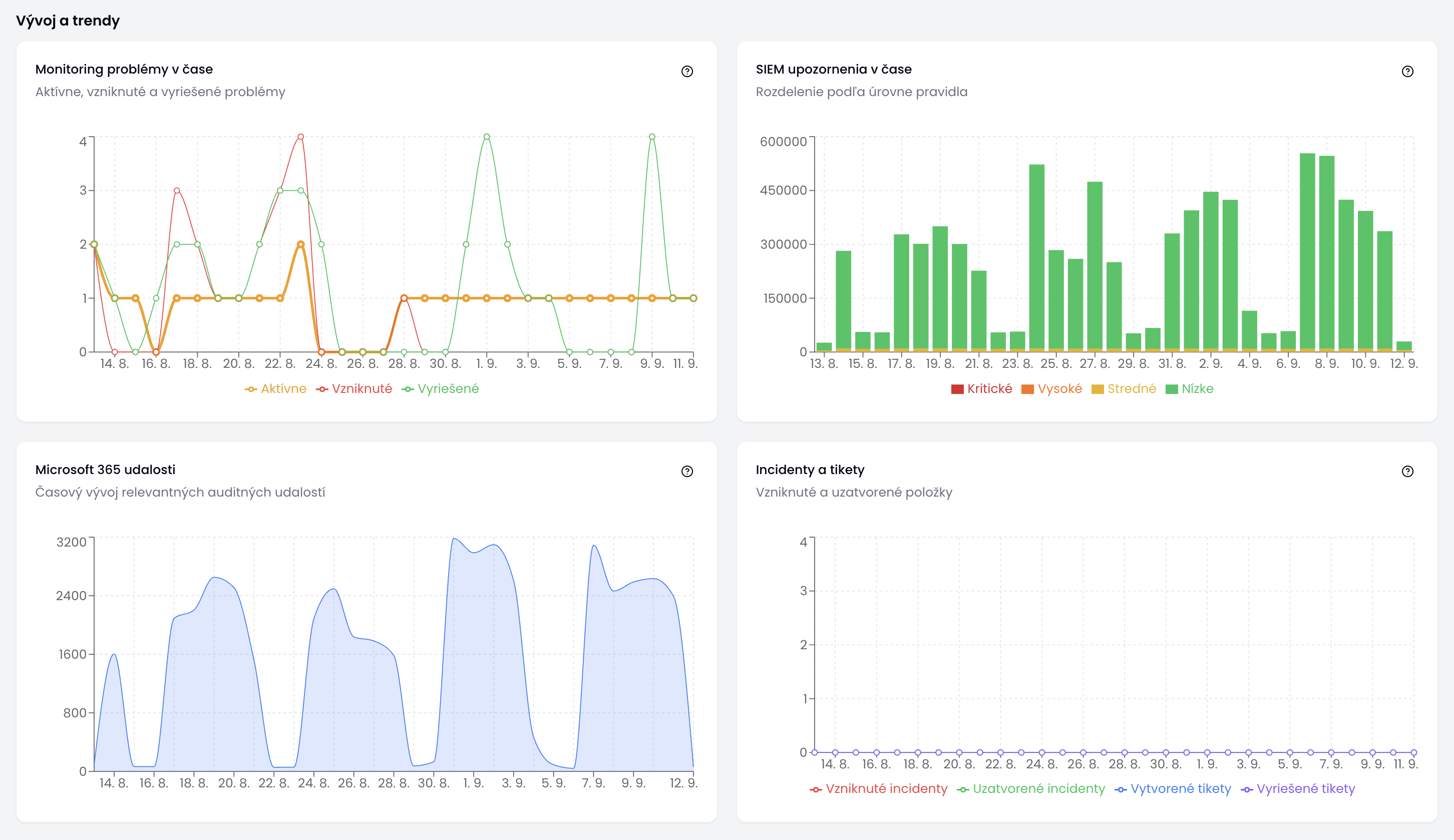1454x840 pixels.
Task: Click the SIEM upozornenia v čase title
Action: (x=834, y=69)
